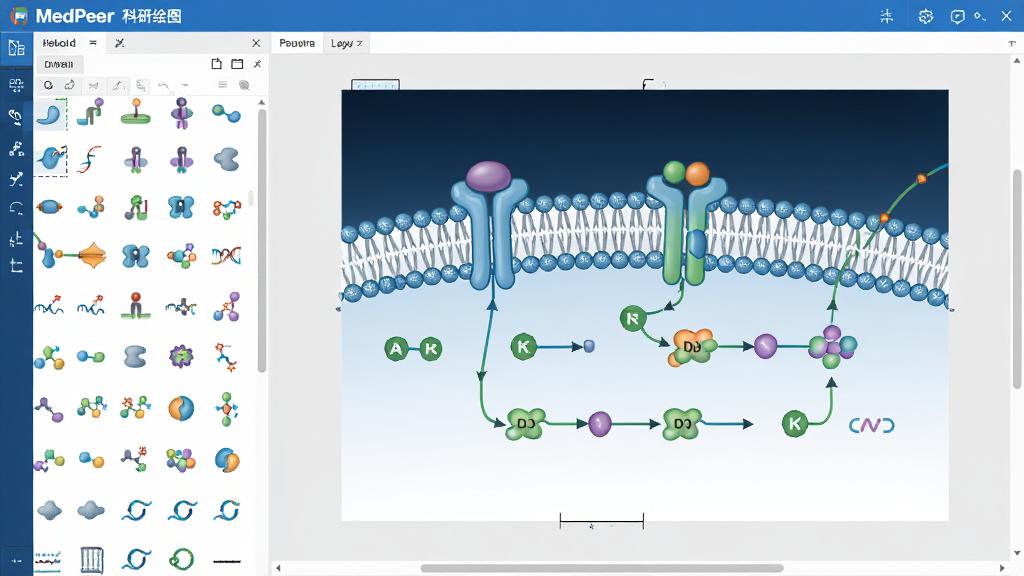Pick the green platform with orange ball shape
Screen dimensions: 1024x576
136,113
